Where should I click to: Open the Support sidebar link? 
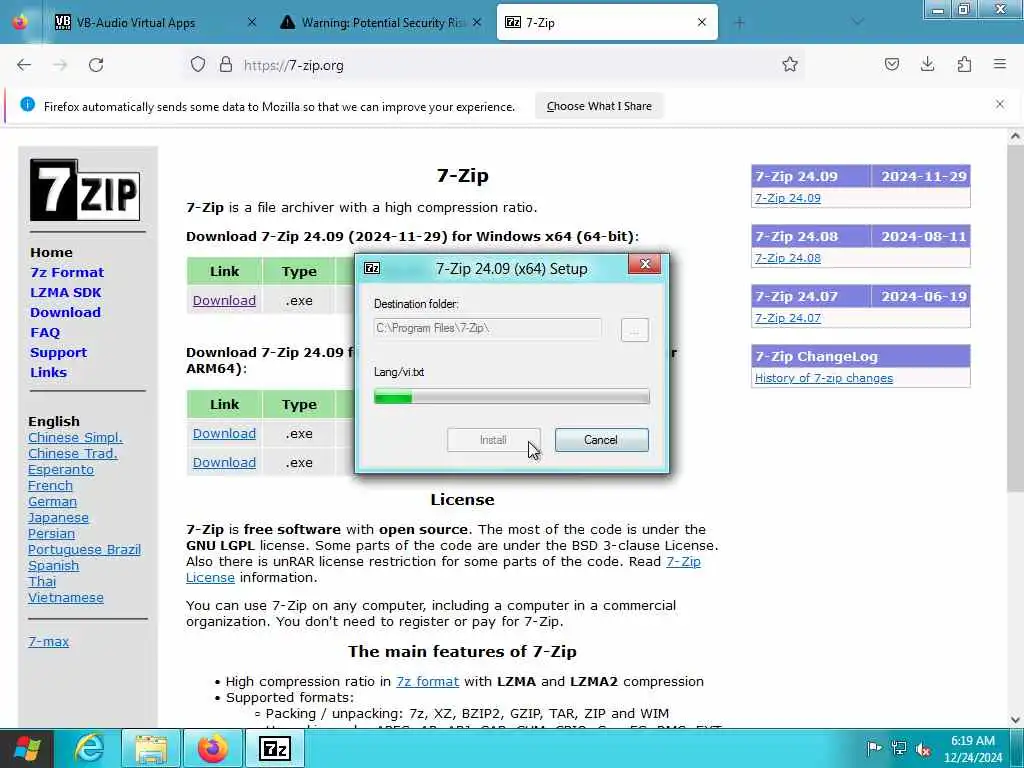58,353
